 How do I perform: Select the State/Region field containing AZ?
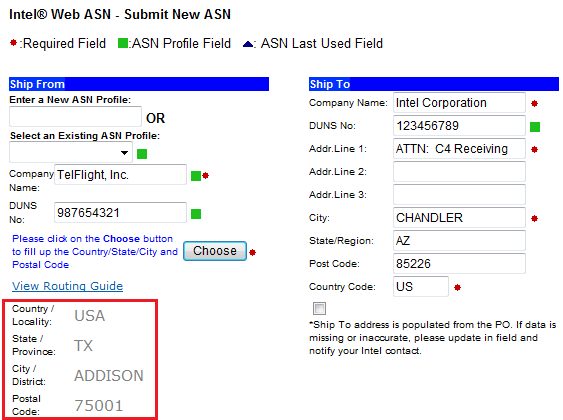coord(459,241)
